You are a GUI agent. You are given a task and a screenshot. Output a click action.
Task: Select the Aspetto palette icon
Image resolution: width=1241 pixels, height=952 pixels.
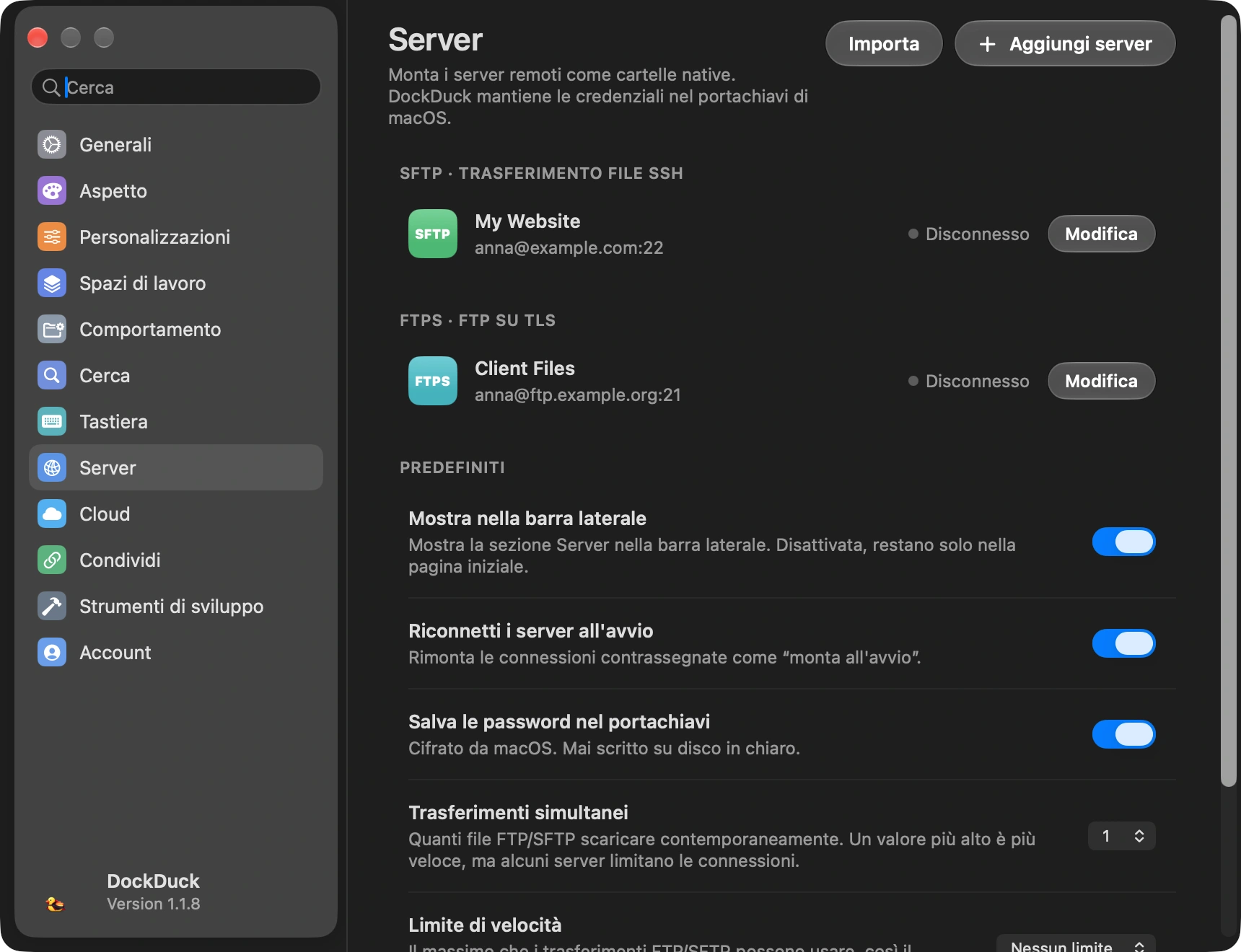coord(52,190)
